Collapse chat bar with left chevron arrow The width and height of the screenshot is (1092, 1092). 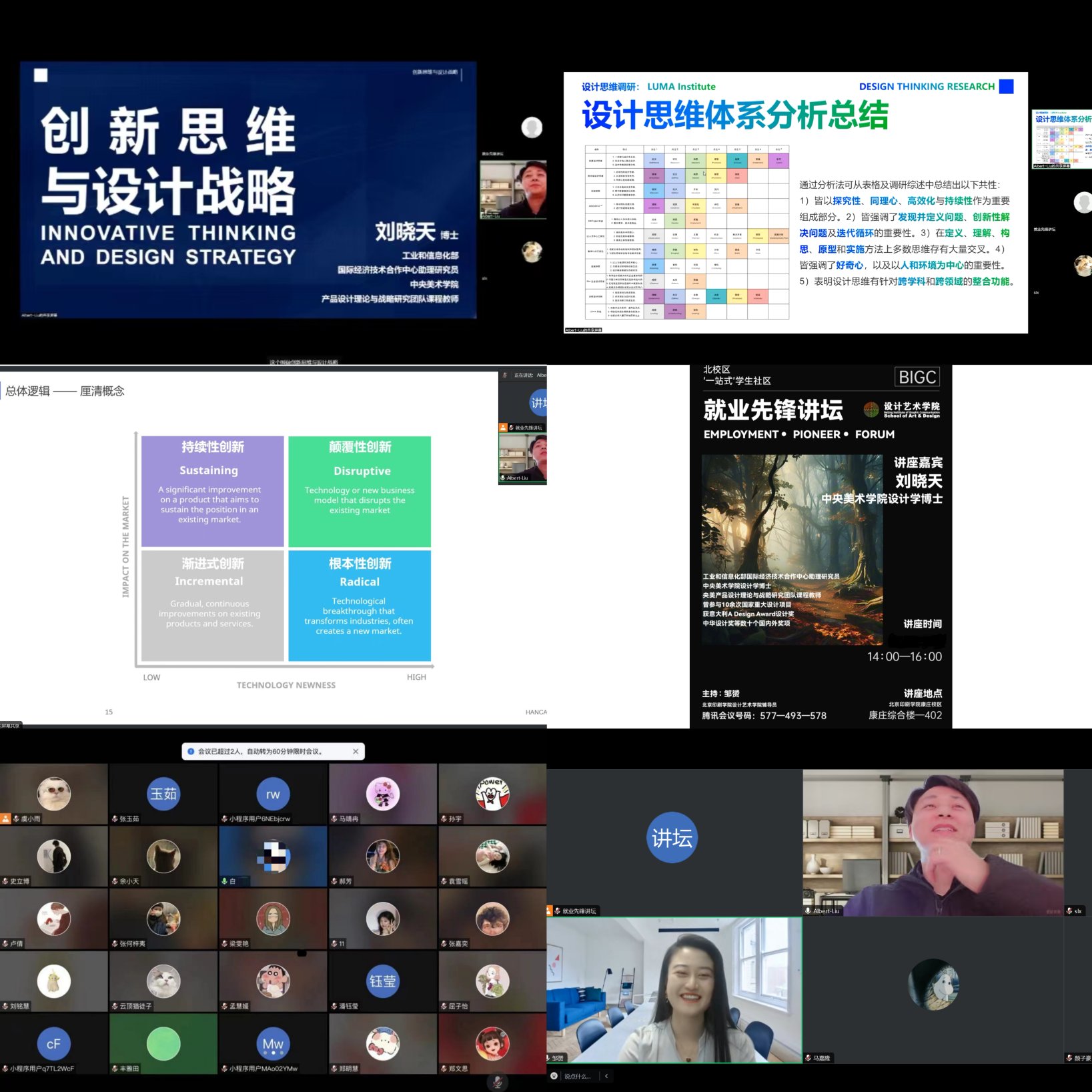point(606,1076)
